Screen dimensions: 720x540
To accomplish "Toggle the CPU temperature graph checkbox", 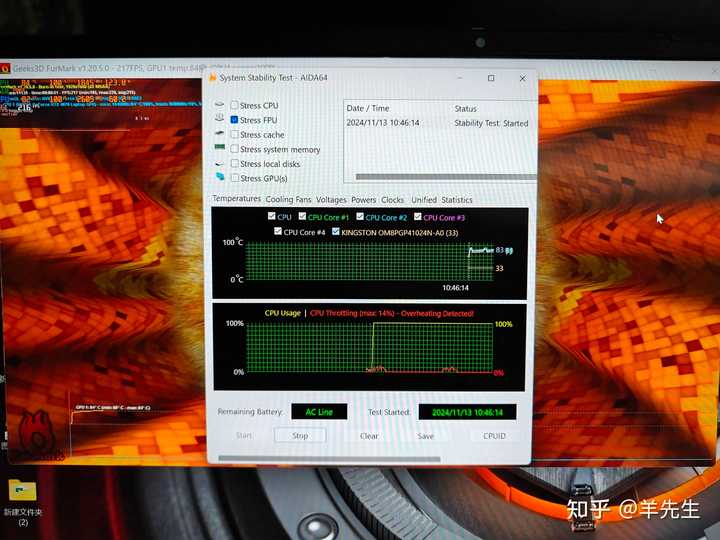I will coord(271,216).
